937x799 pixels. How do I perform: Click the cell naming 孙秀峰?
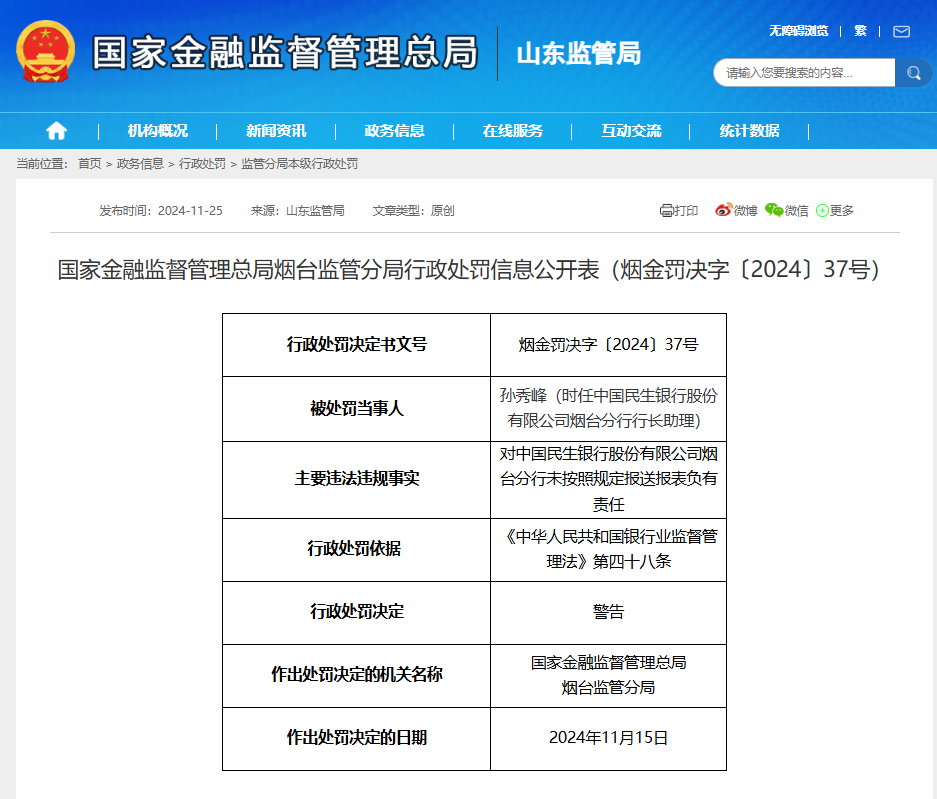pyautogui.click(x=608, y=409)
